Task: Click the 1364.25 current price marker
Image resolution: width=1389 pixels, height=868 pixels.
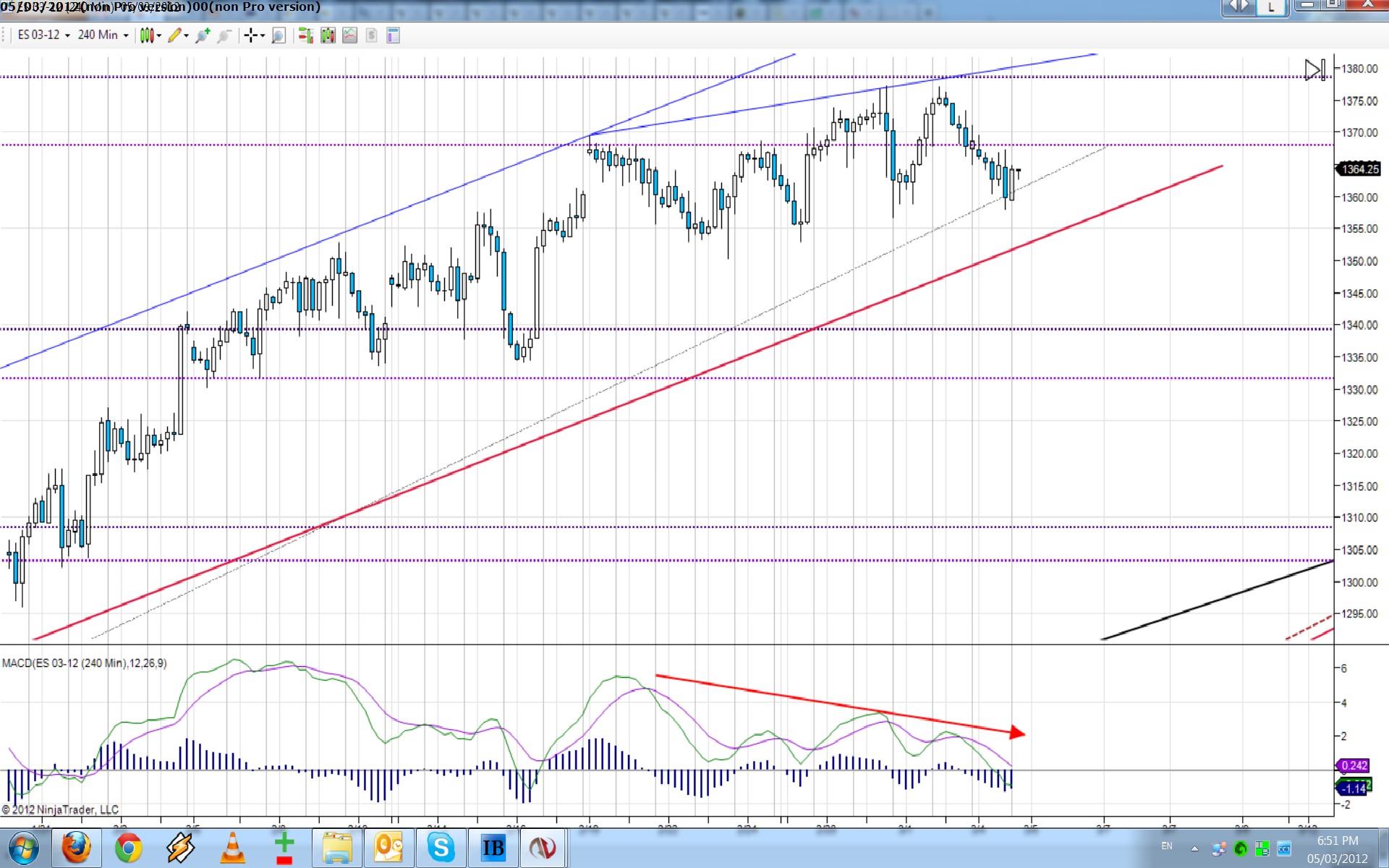Action: [1359, 169]
